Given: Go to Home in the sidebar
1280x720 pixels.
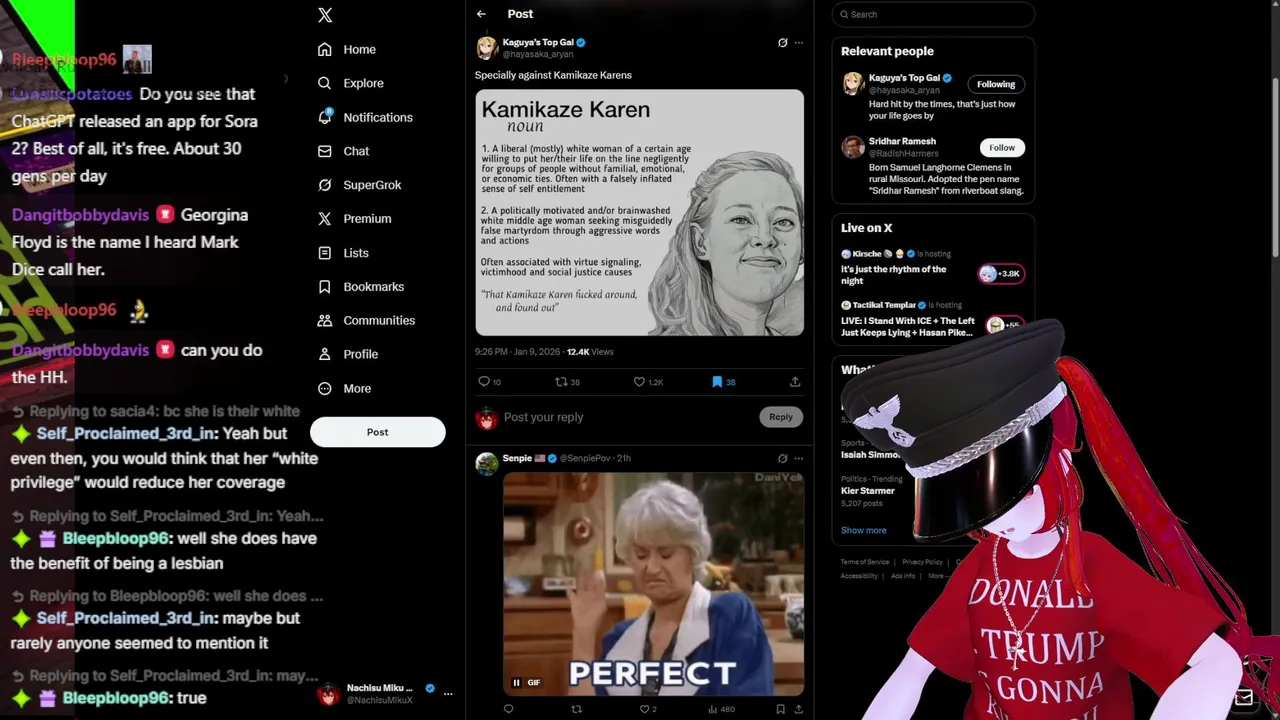Looking at the screenshot, I should coord(359,49).
